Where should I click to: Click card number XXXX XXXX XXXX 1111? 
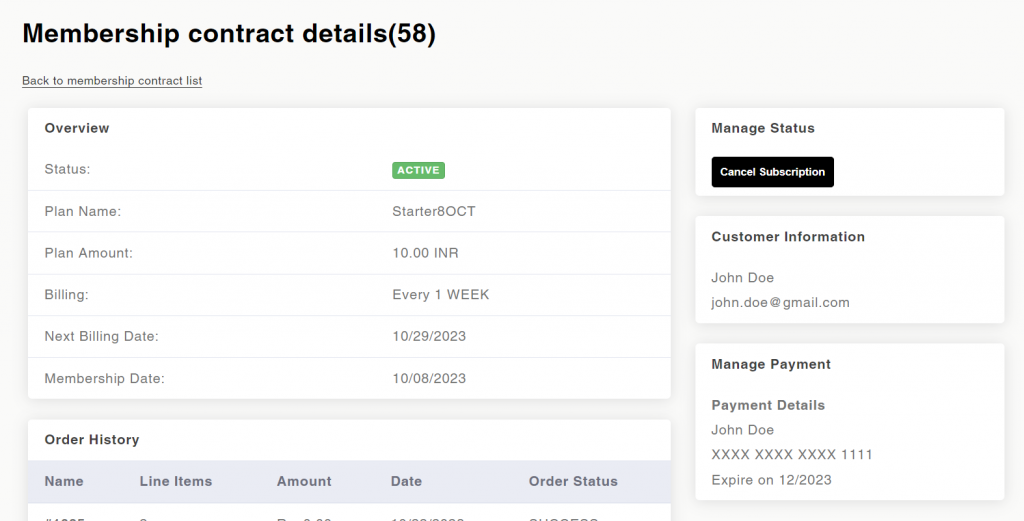click(792, 455)
